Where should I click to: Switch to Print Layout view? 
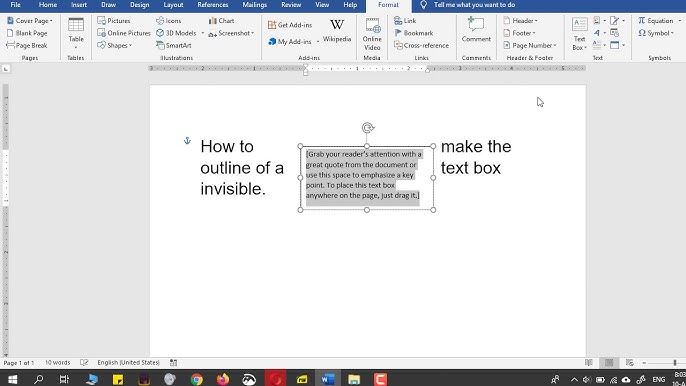609,362
